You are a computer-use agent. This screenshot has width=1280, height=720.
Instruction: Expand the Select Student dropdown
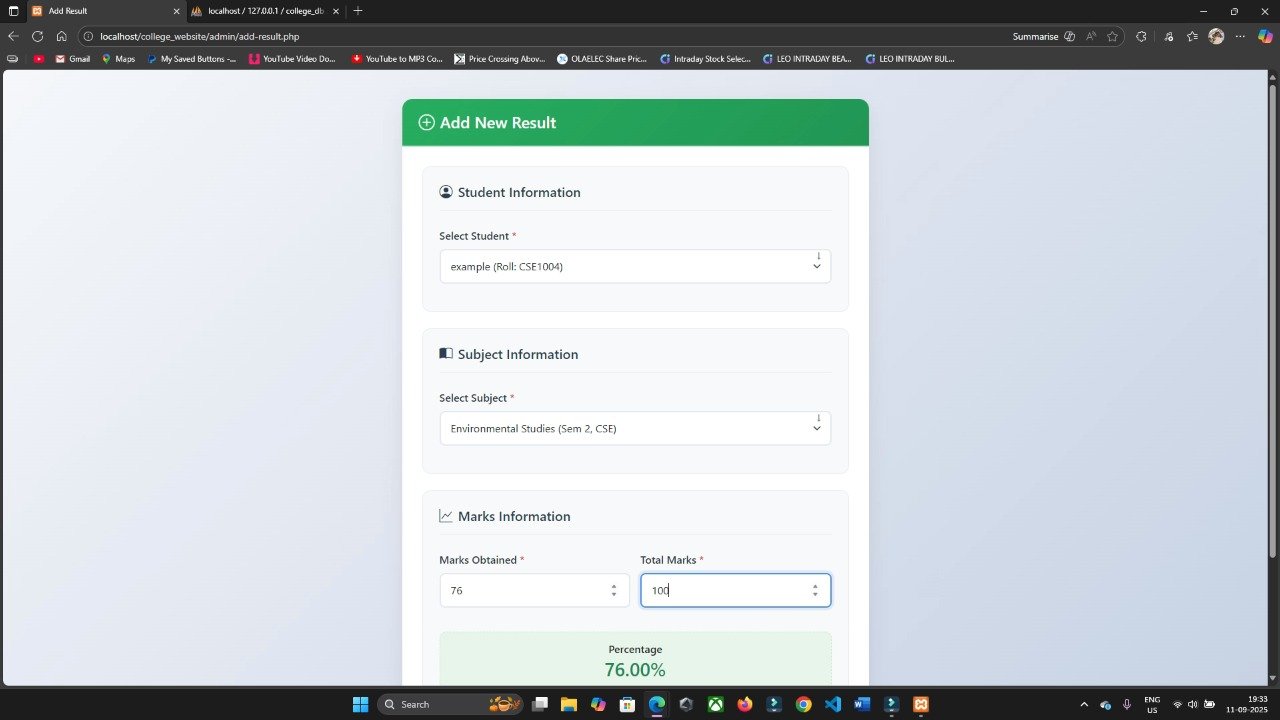[635, 266]
